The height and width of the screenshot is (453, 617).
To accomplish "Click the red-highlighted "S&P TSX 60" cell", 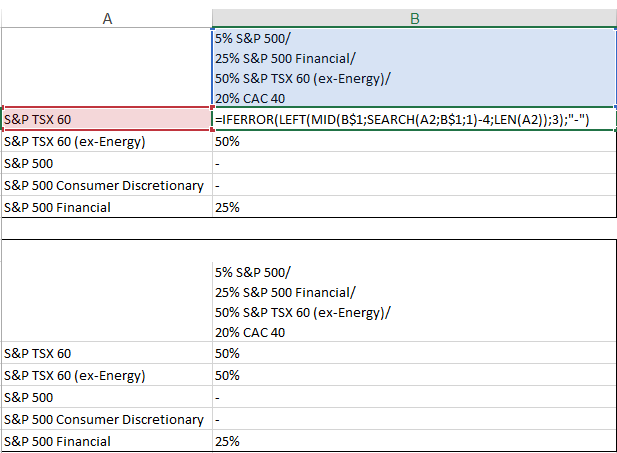I will click(107, 120).
